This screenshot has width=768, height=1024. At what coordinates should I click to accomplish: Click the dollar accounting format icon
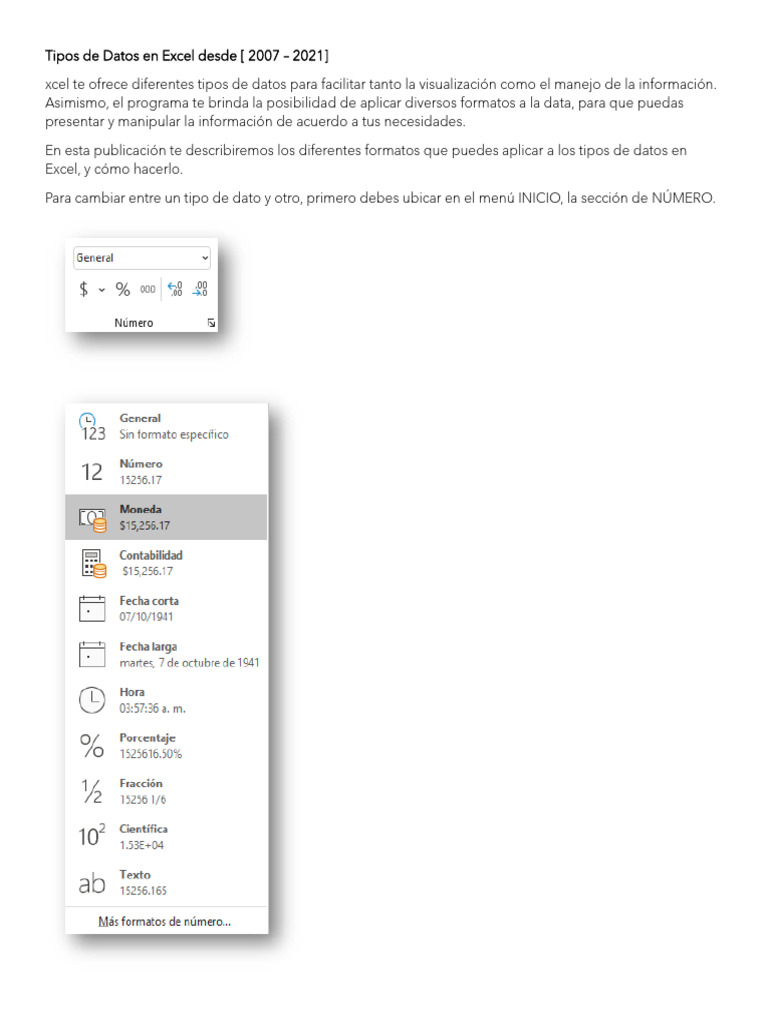[84, 289]
